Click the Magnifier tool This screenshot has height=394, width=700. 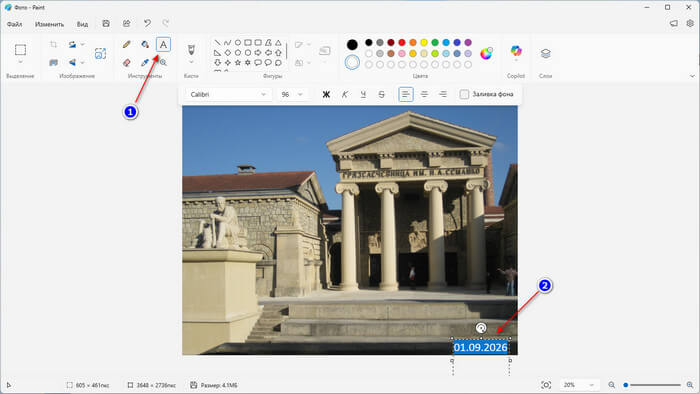coord(163,62)
